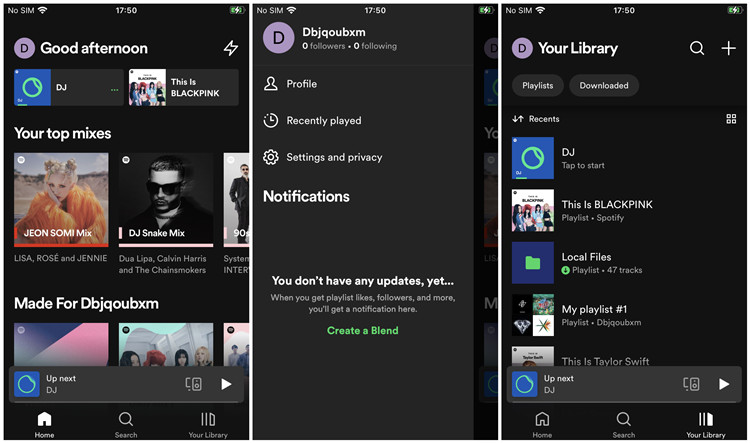Select Home tab in Library screen navbar
Image resolution: width=750 pixels, height=443 pixels.
[542, 424]
